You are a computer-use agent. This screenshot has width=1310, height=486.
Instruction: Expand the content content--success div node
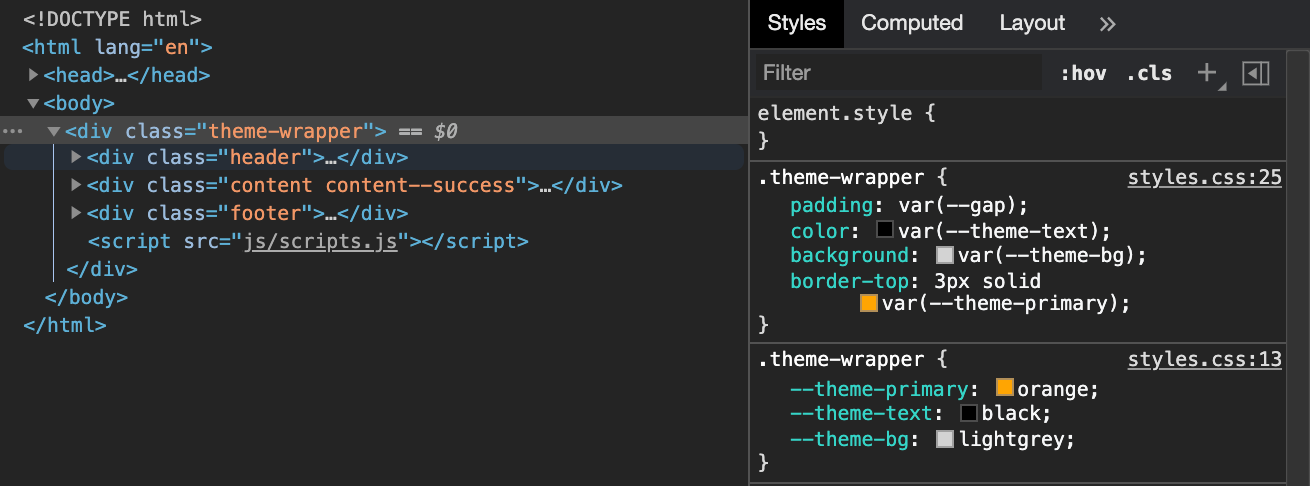click(x=76, y=185)
